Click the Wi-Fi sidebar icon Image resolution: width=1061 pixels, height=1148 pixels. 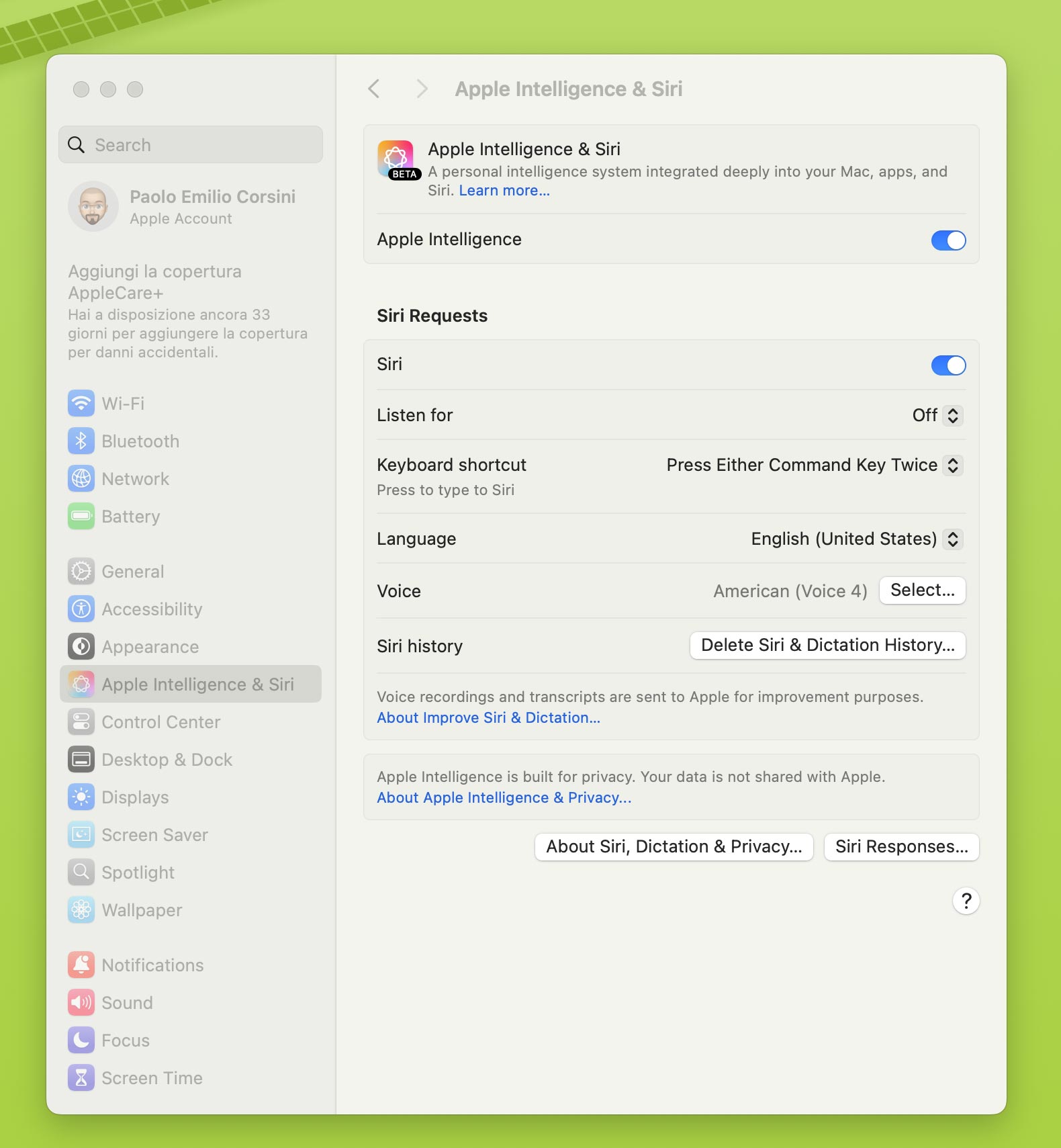[81, 403]
